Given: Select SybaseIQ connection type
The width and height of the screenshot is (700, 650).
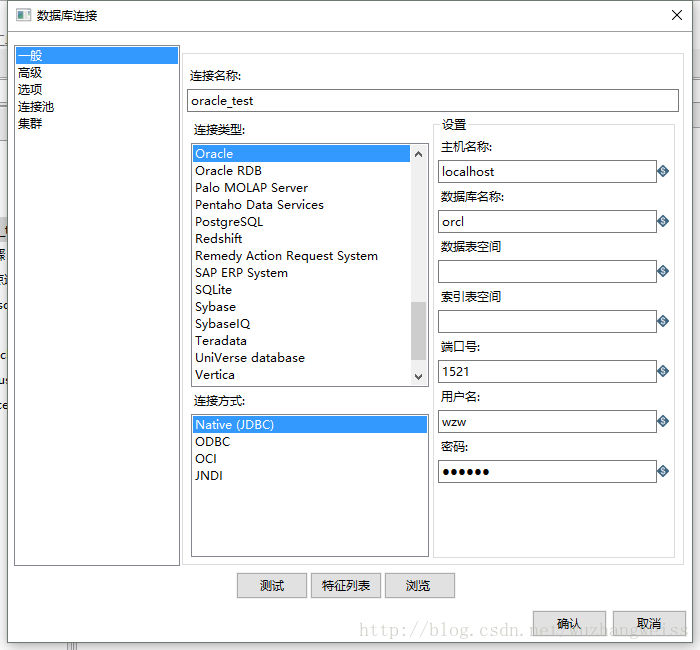Looking at the screenshot, I should pyautogui.click(x=301, y=323).
